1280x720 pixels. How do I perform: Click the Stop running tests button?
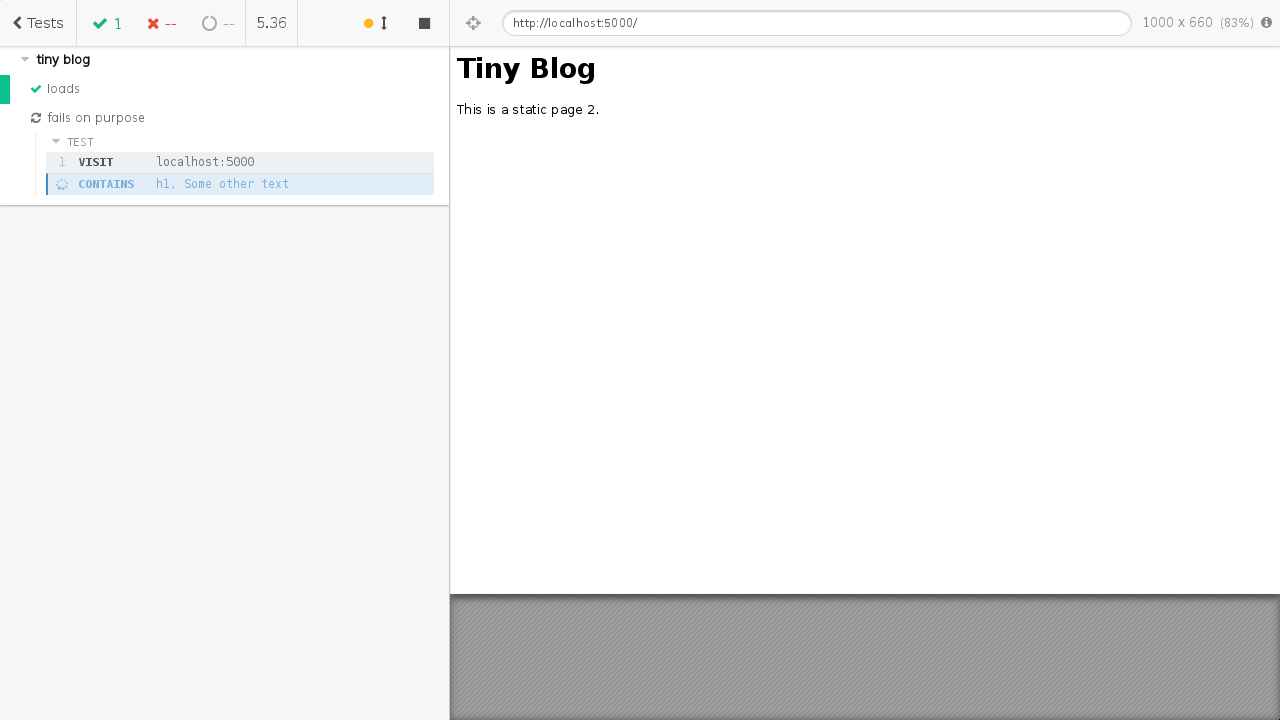tap(424, 23)
